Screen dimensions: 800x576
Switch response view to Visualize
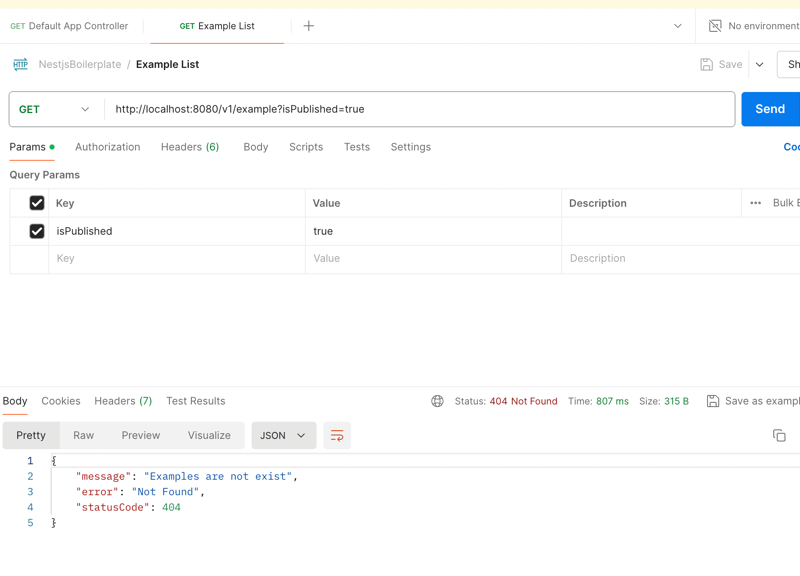point(209,435)
